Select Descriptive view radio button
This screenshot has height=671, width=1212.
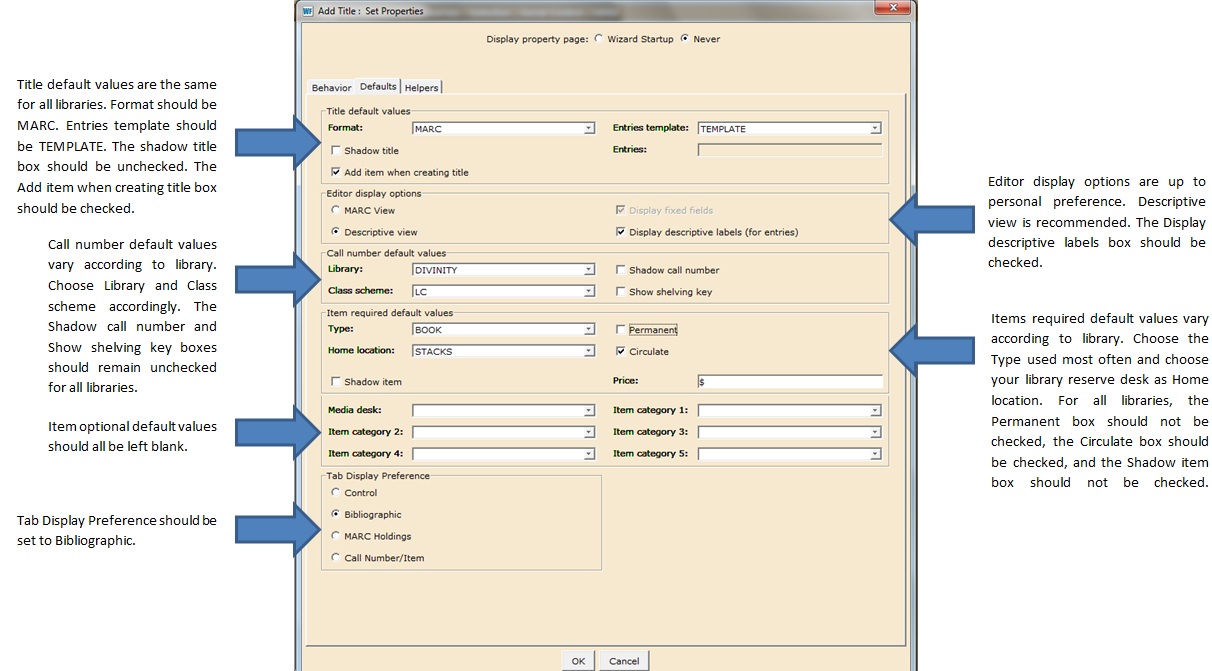click(x=335, y=232)
